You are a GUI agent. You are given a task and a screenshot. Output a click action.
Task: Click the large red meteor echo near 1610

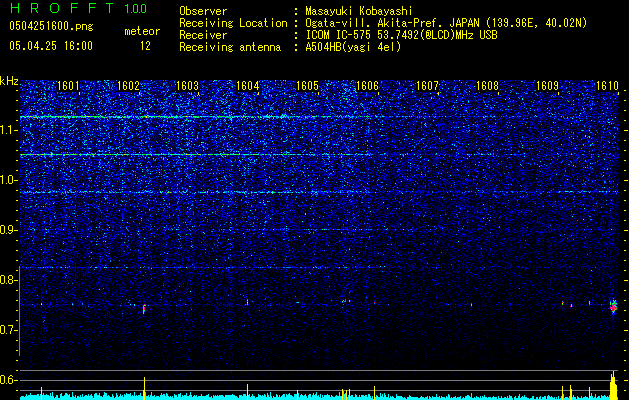(x=613, y=307)
